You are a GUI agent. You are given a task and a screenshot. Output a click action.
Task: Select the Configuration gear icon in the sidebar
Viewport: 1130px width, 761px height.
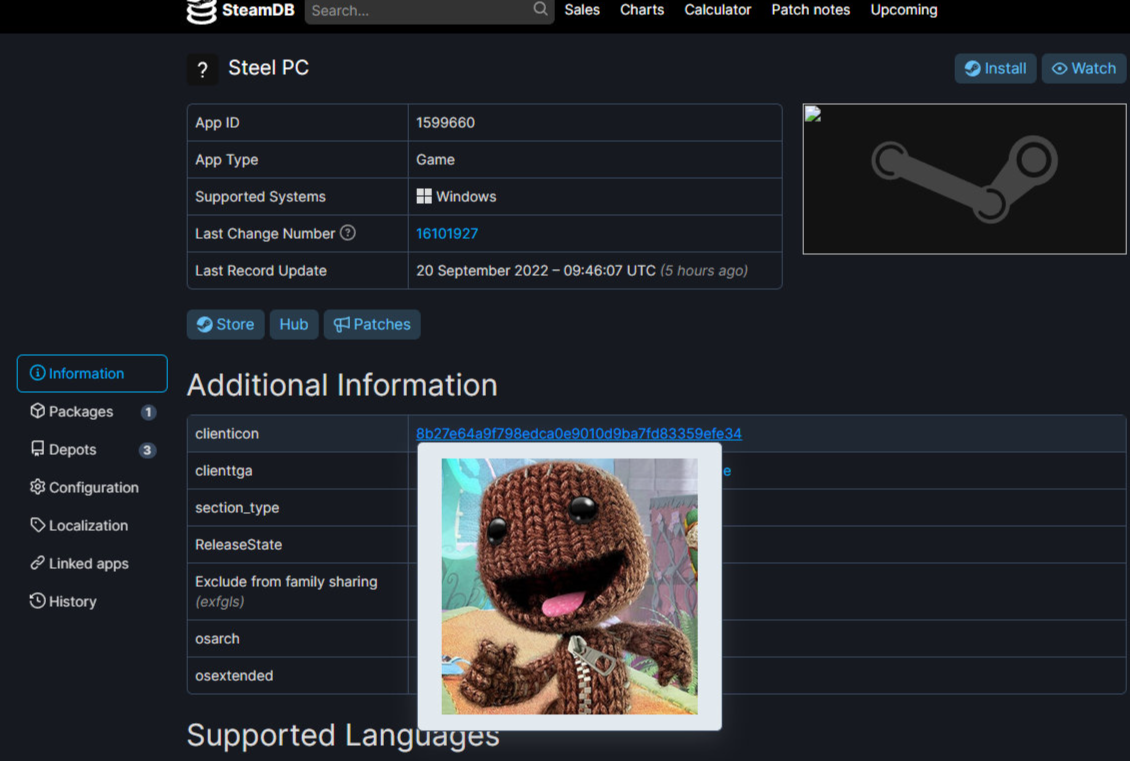(x=36, y=487)
